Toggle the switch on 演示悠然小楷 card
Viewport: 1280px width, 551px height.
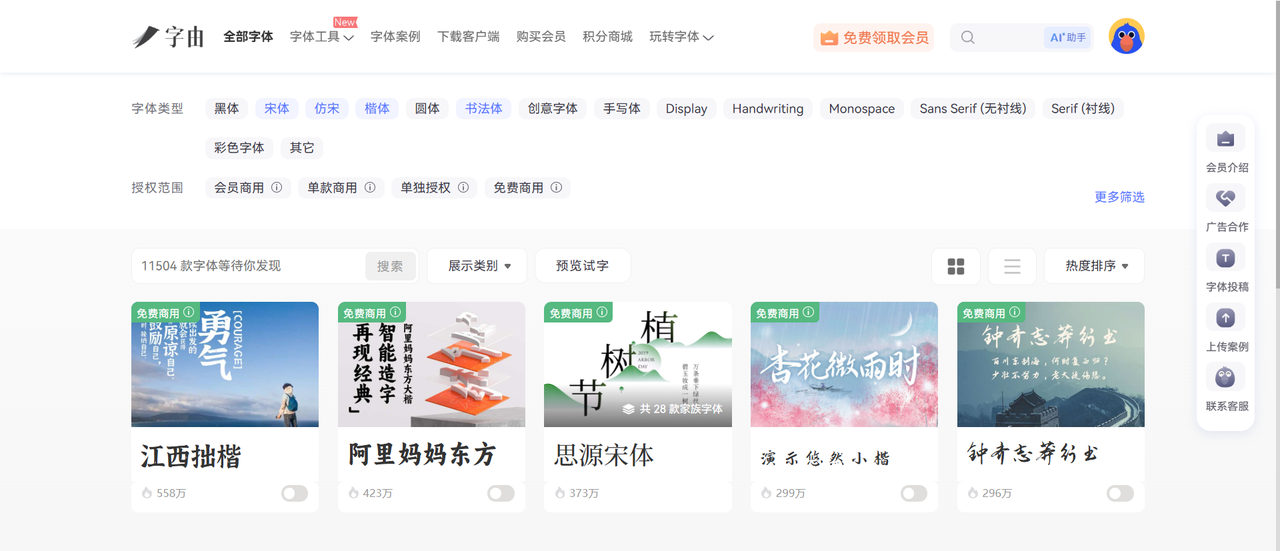914,493
